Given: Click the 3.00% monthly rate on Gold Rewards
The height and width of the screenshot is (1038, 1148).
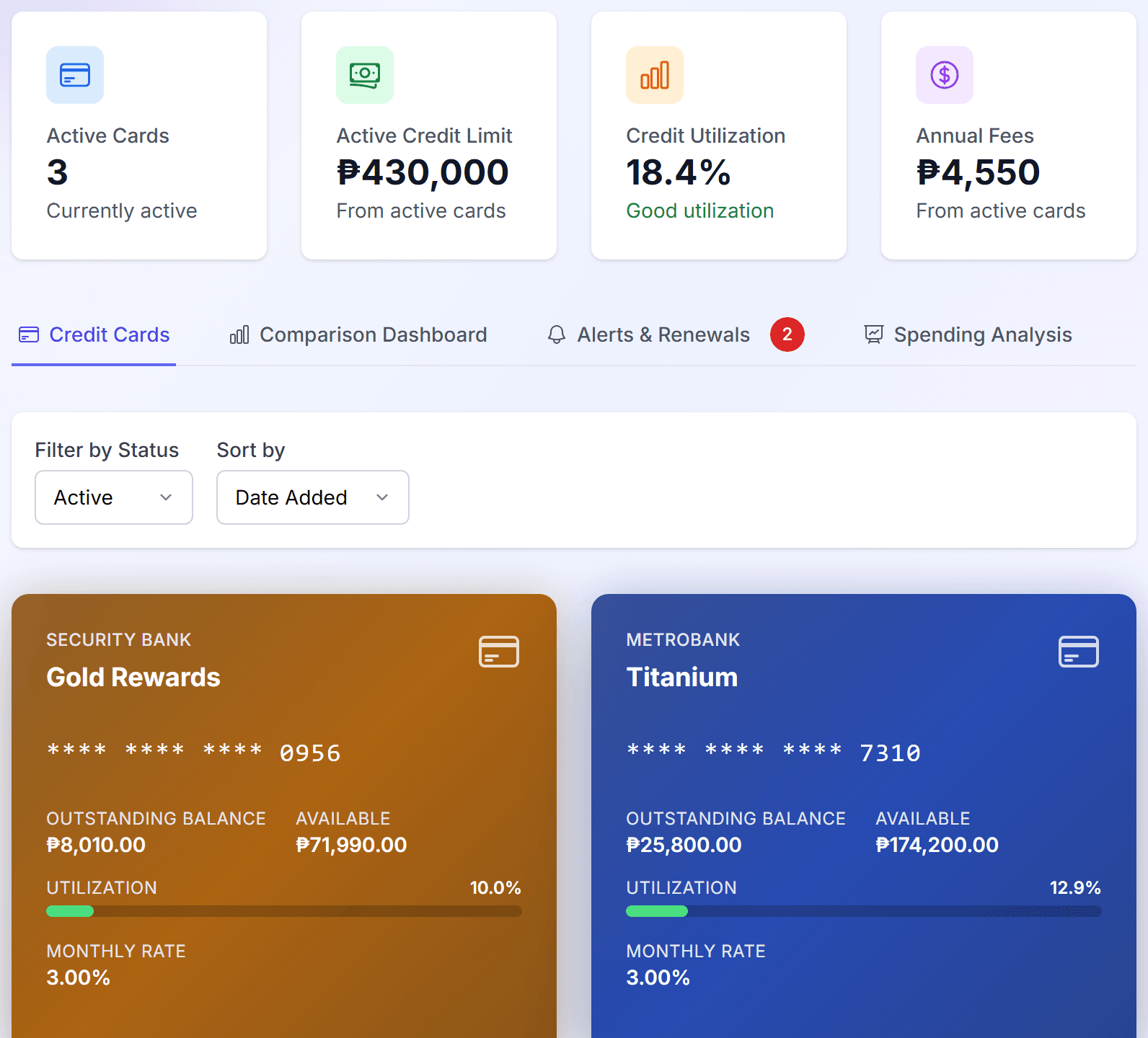Looking at the screenshot, I should click(78, 977).
